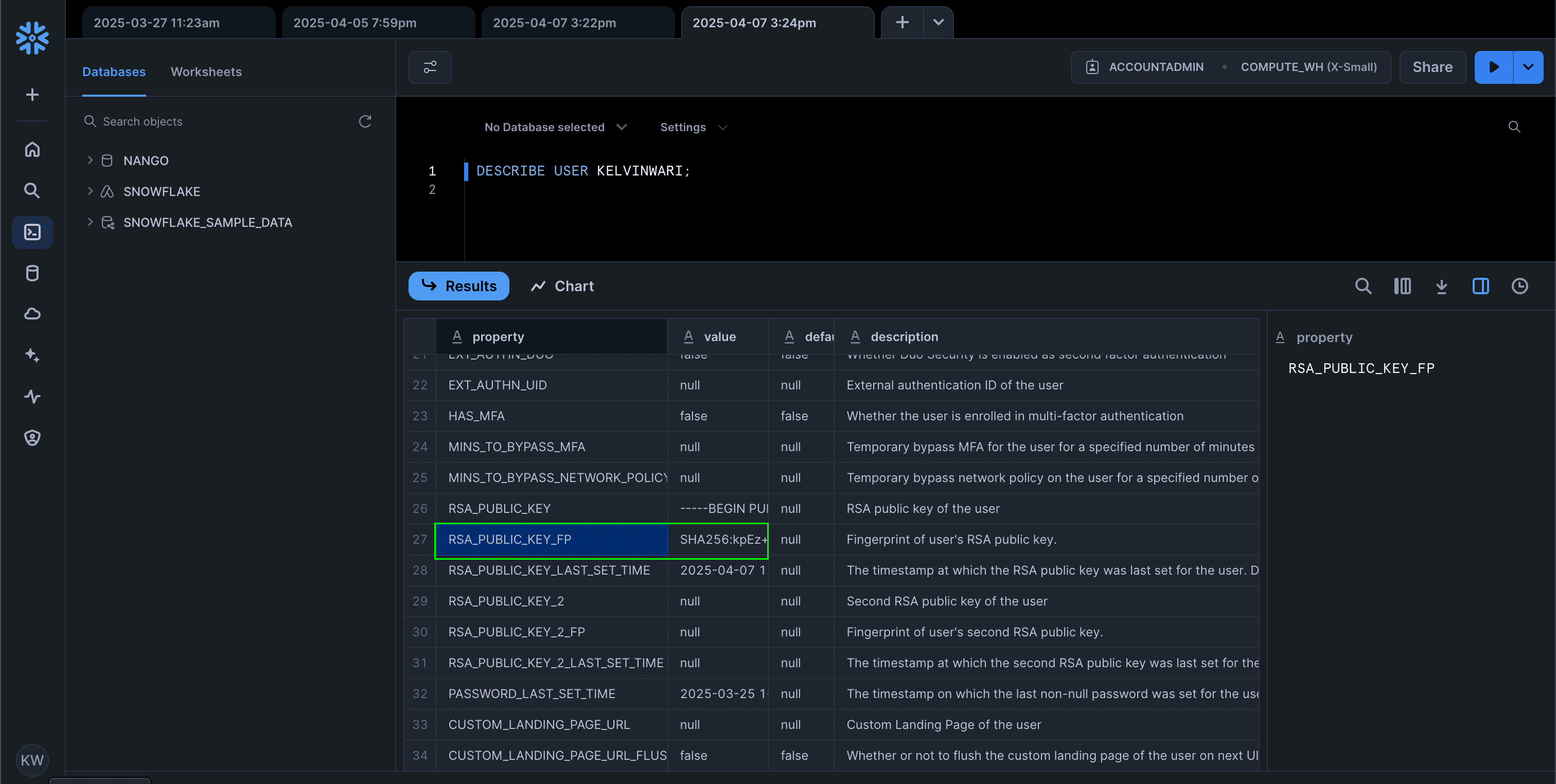This screenshot has width=1556, height=784.
Task: Open the column selector icon
Action: pyautogui.click(x=1402, y=286)
